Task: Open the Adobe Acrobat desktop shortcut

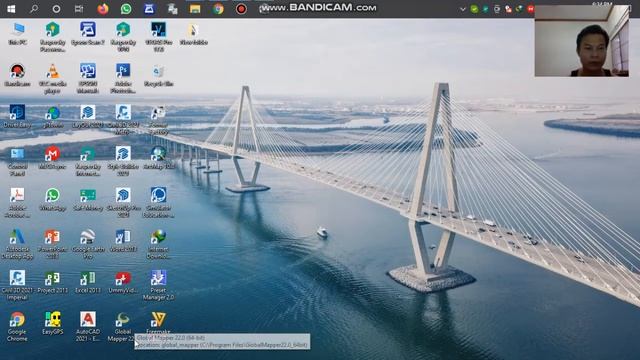Action: point(17,202)
